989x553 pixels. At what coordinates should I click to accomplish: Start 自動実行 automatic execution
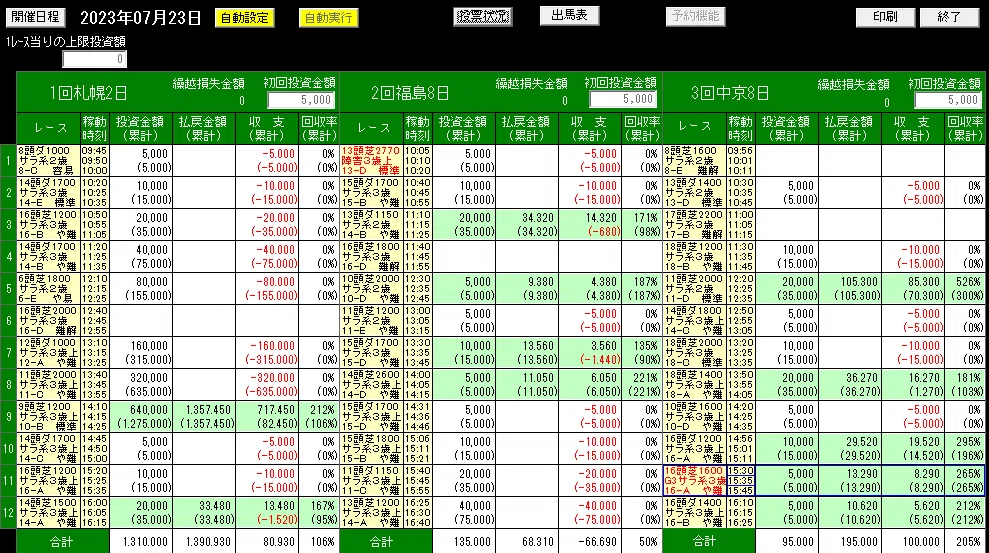[328, 18]
